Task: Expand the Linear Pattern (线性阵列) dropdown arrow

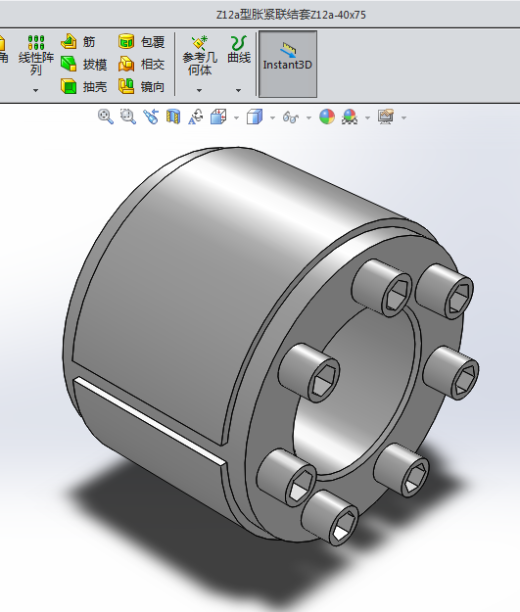Action: tap(36, 91)
